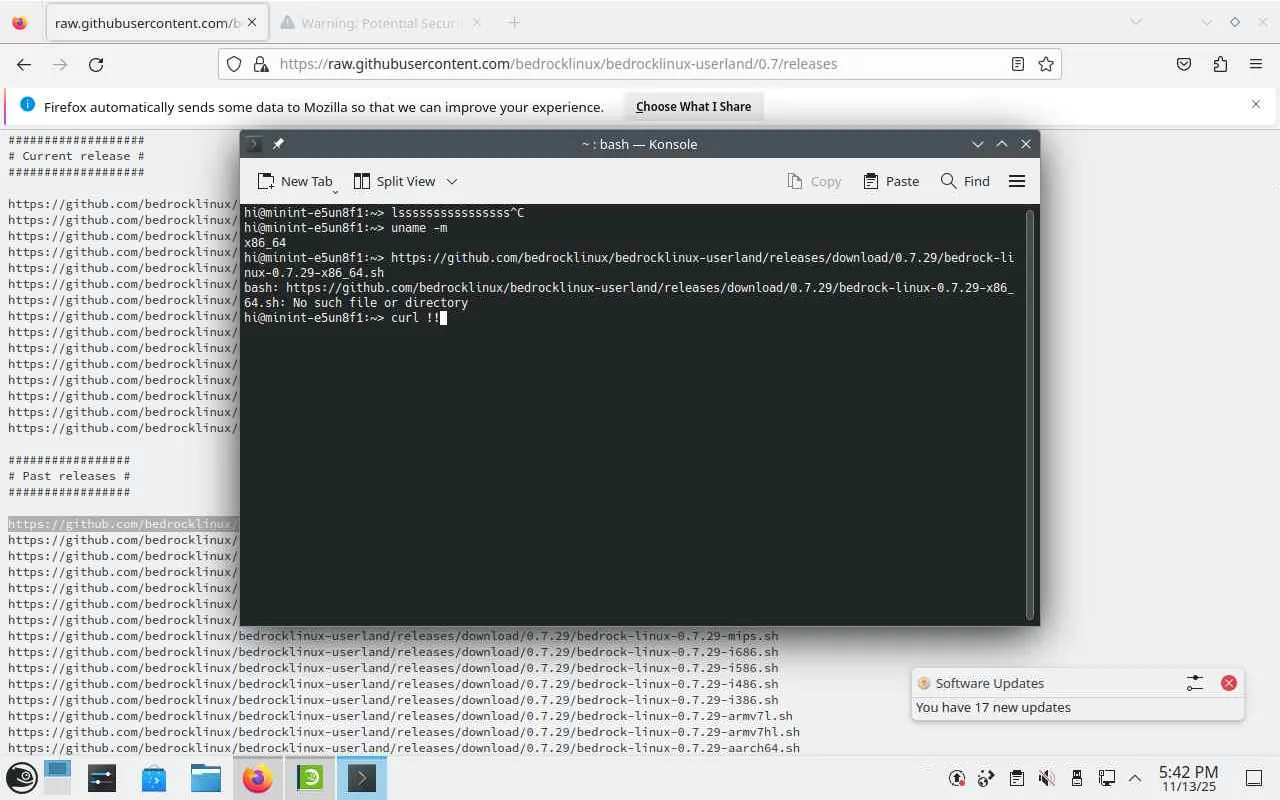The width and height of the screenshot is (1280, 800).
Task: Switch to Konsole from taskbar
Action: tap(362, 778)
